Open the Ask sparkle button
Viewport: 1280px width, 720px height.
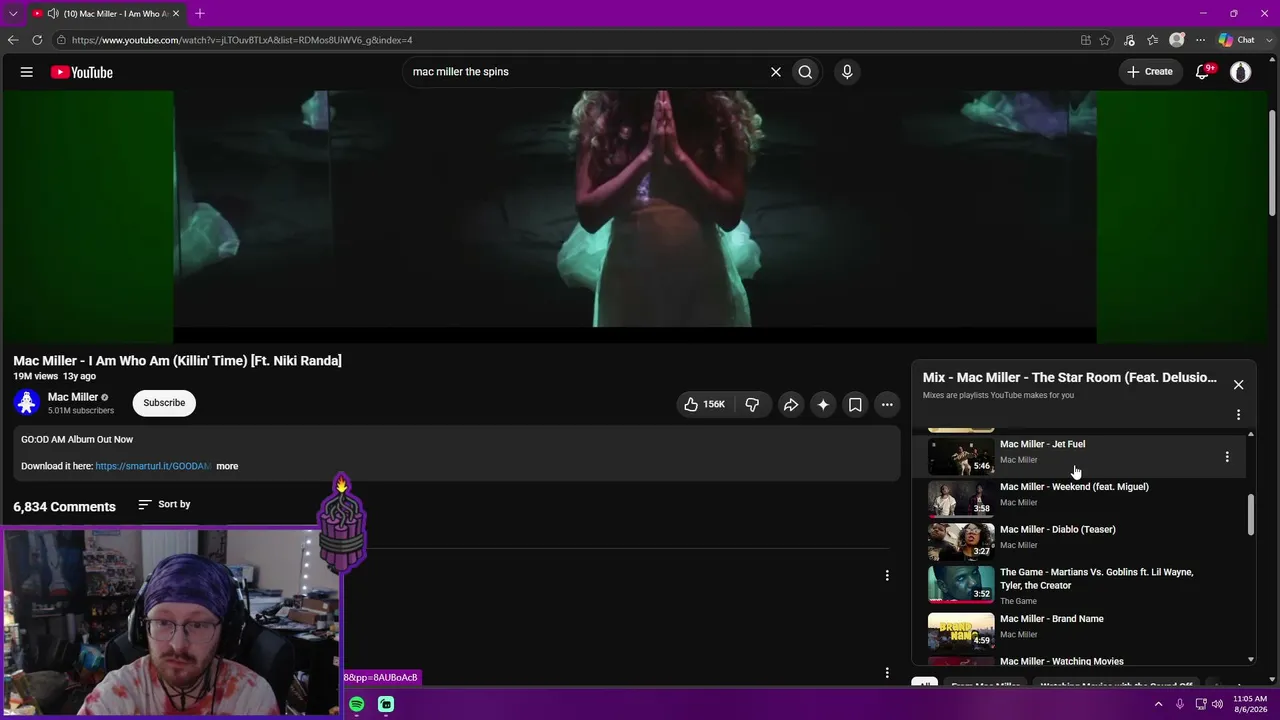(823, 404)
